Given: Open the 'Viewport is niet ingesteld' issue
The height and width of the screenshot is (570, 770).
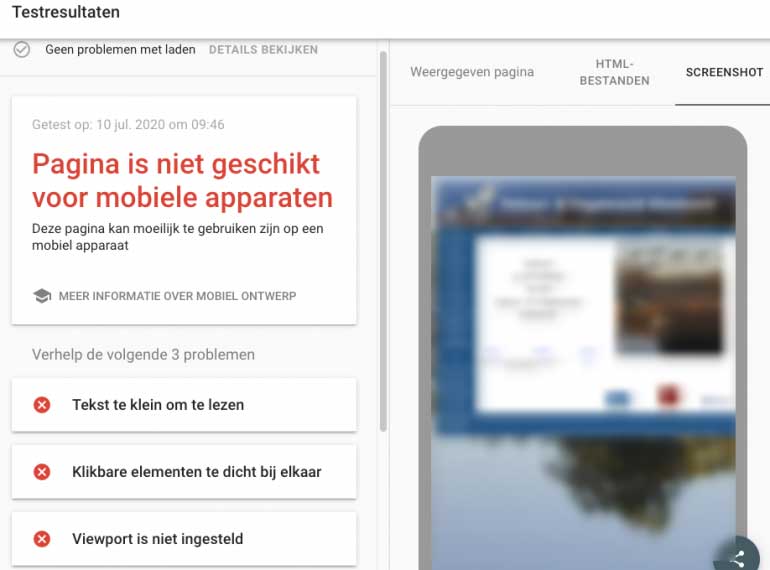Looking at the screenshot, I should click(x=184, y=539).
